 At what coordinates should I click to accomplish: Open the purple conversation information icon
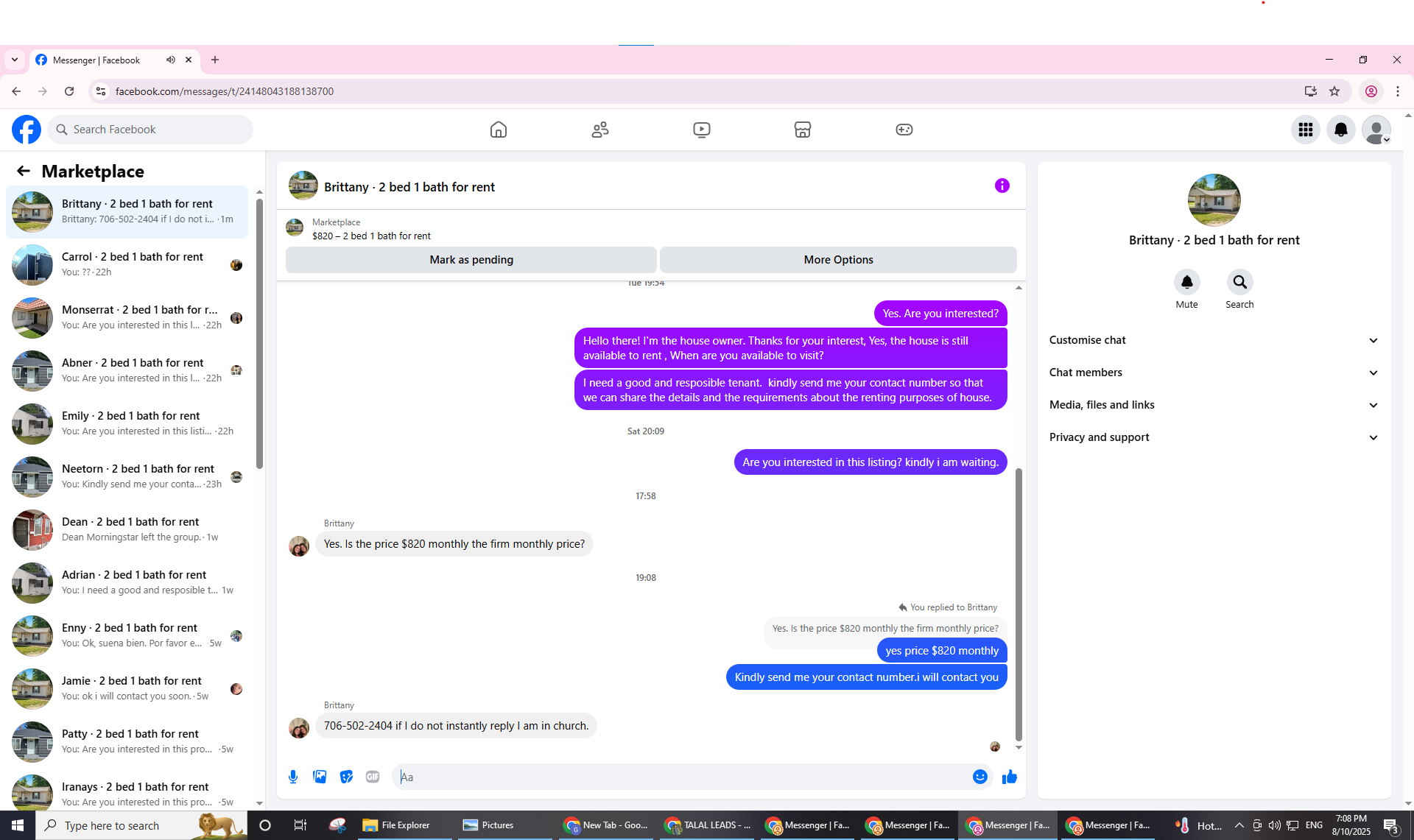1002,186
